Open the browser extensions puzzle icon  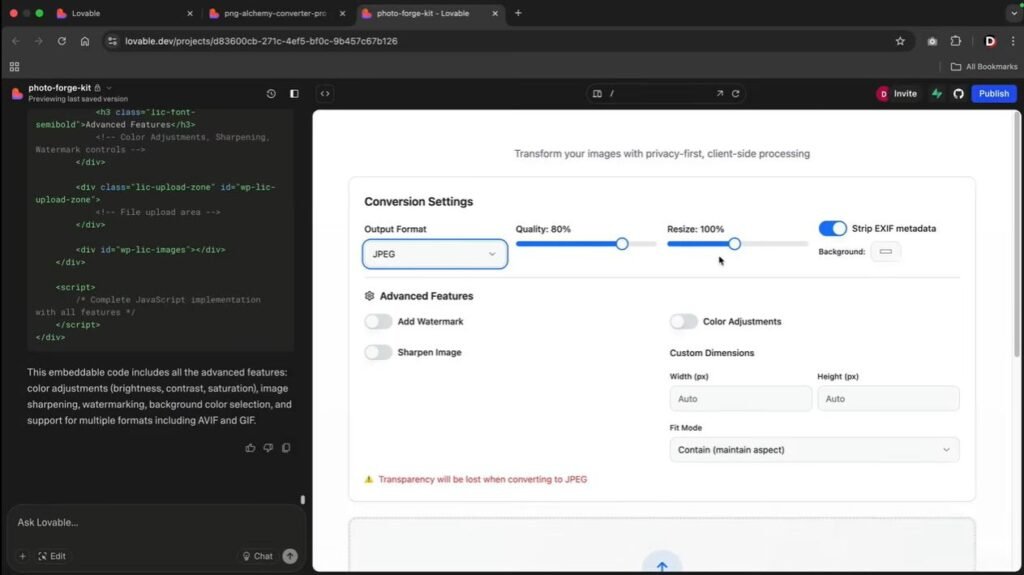pos(955,41)
